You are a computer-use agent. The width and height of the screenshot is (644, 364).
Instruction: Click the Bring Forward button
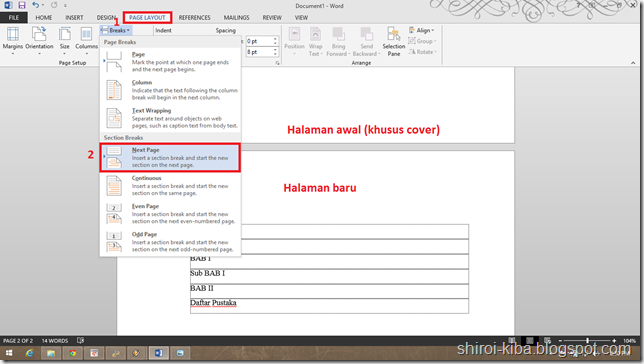point(338,41)
